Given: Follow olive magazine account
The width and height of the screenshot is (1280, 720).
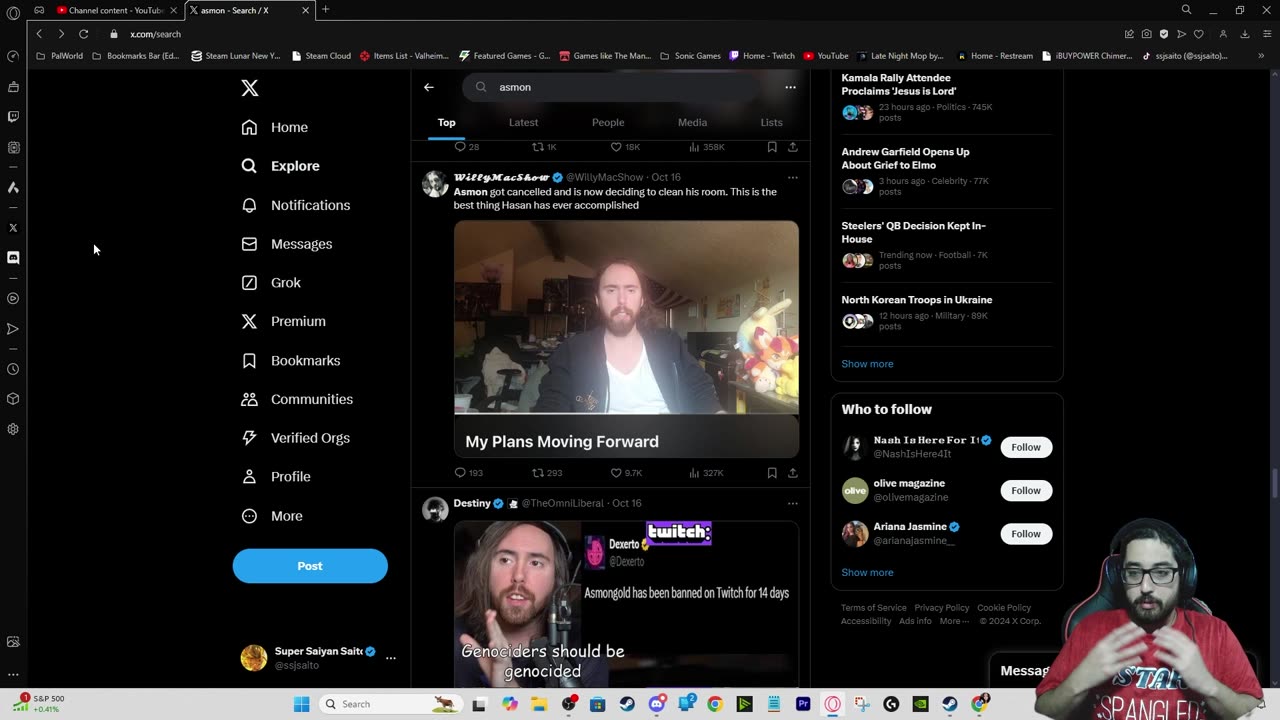Looking at the screenshot, I should 1026,490.
